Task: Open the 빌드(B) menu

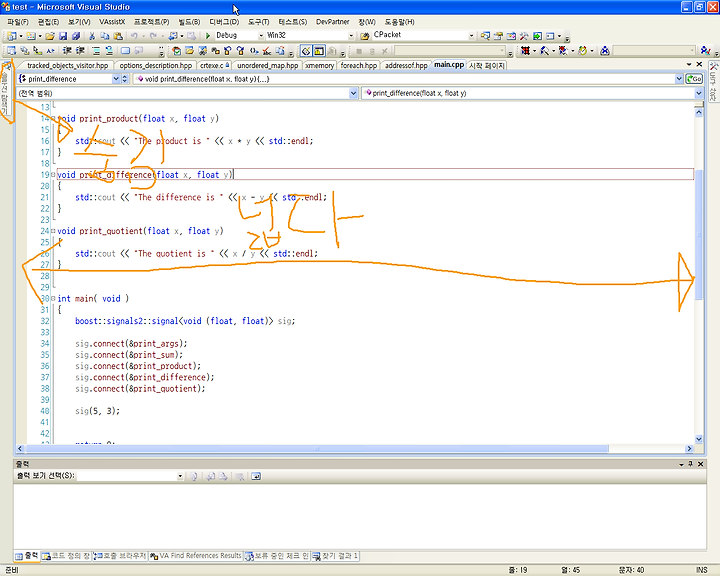Action: [x=189, y=22]
